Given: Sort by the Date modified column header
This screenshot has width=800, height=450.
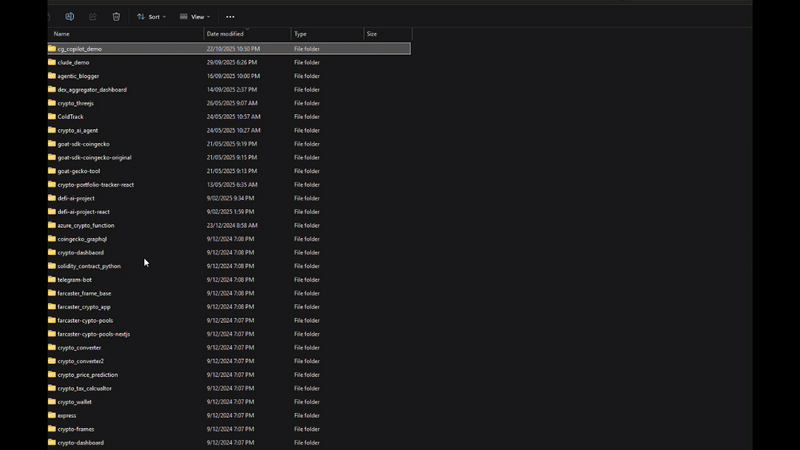Looking at the screenshot, I should tap(225, 34).
